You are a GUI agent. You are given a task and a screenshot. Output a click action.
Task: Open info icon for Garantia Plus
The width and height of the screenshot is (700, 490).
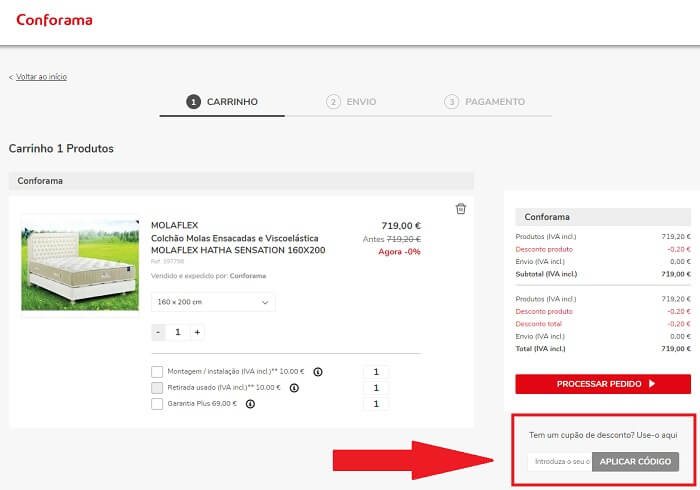[x=250, y=404]
